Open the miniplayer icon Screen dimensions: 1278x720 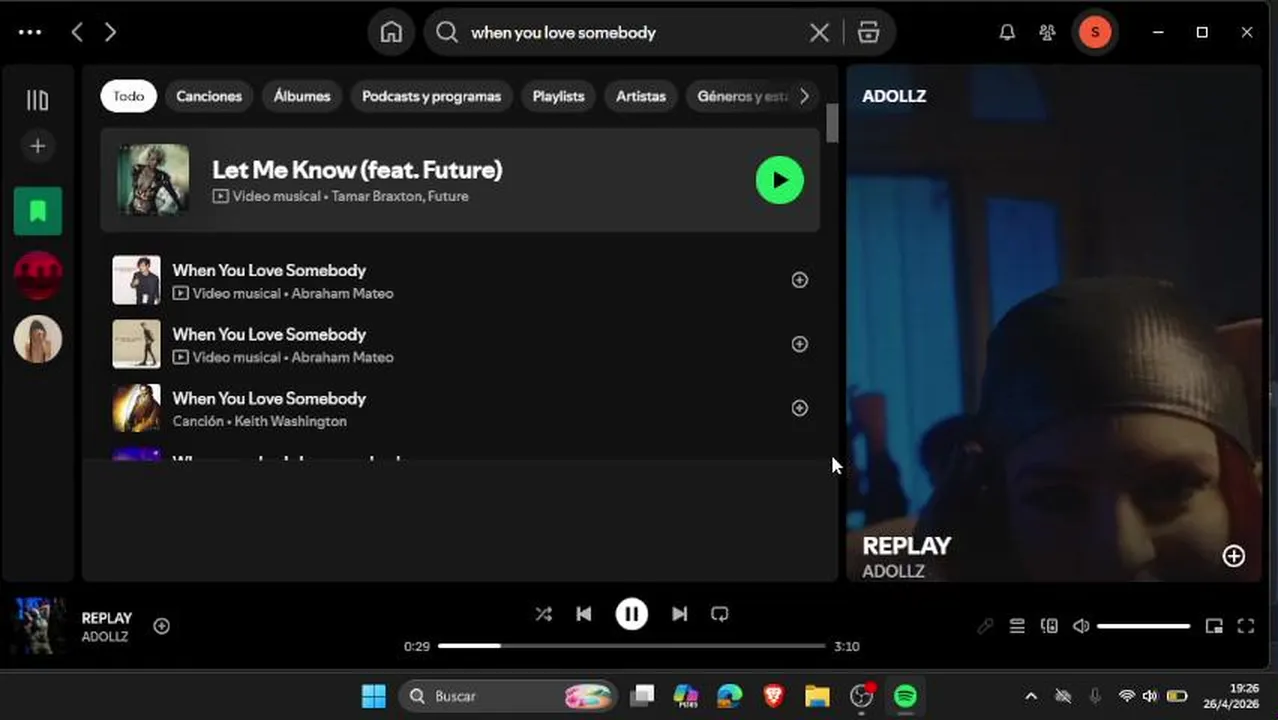coord(1214,626)
